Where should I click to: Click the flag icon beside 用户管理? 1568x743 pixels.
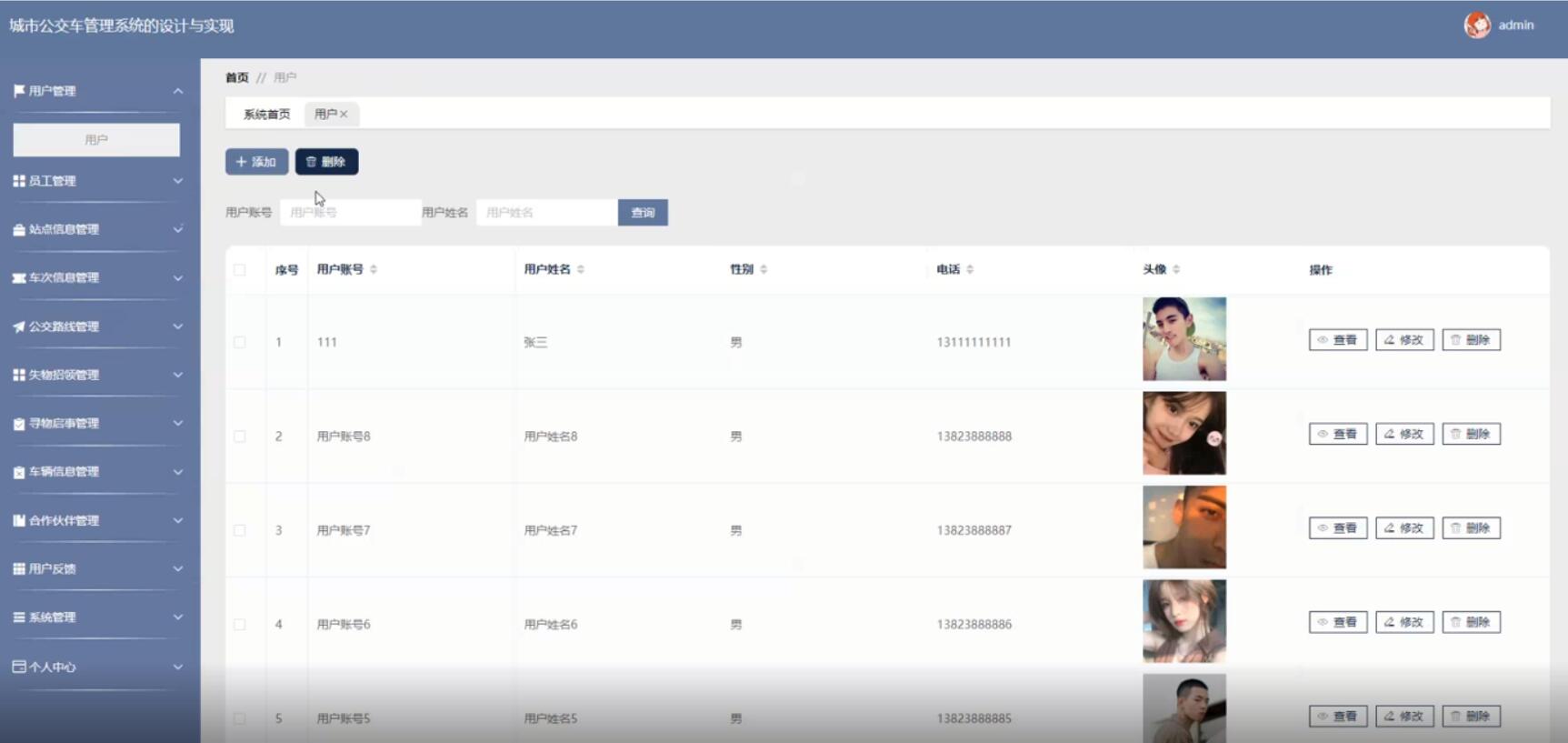19,91
